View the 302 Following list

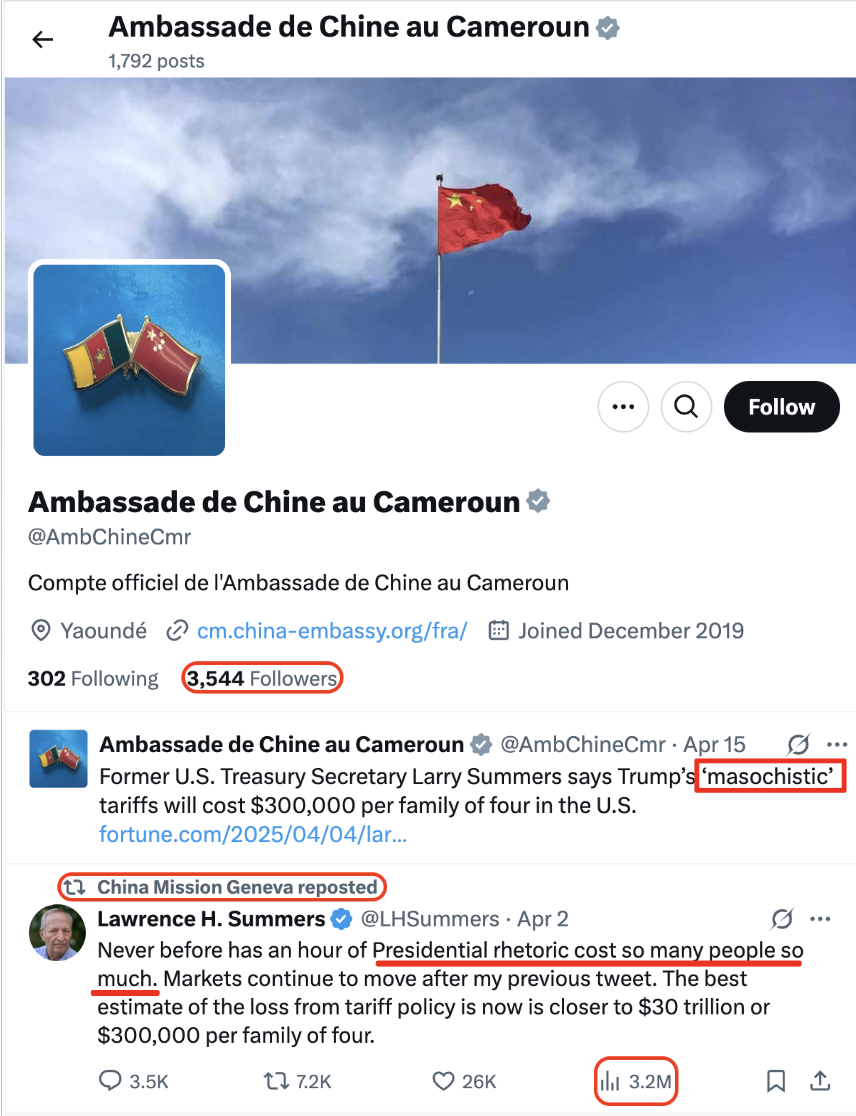click(93, 678)
